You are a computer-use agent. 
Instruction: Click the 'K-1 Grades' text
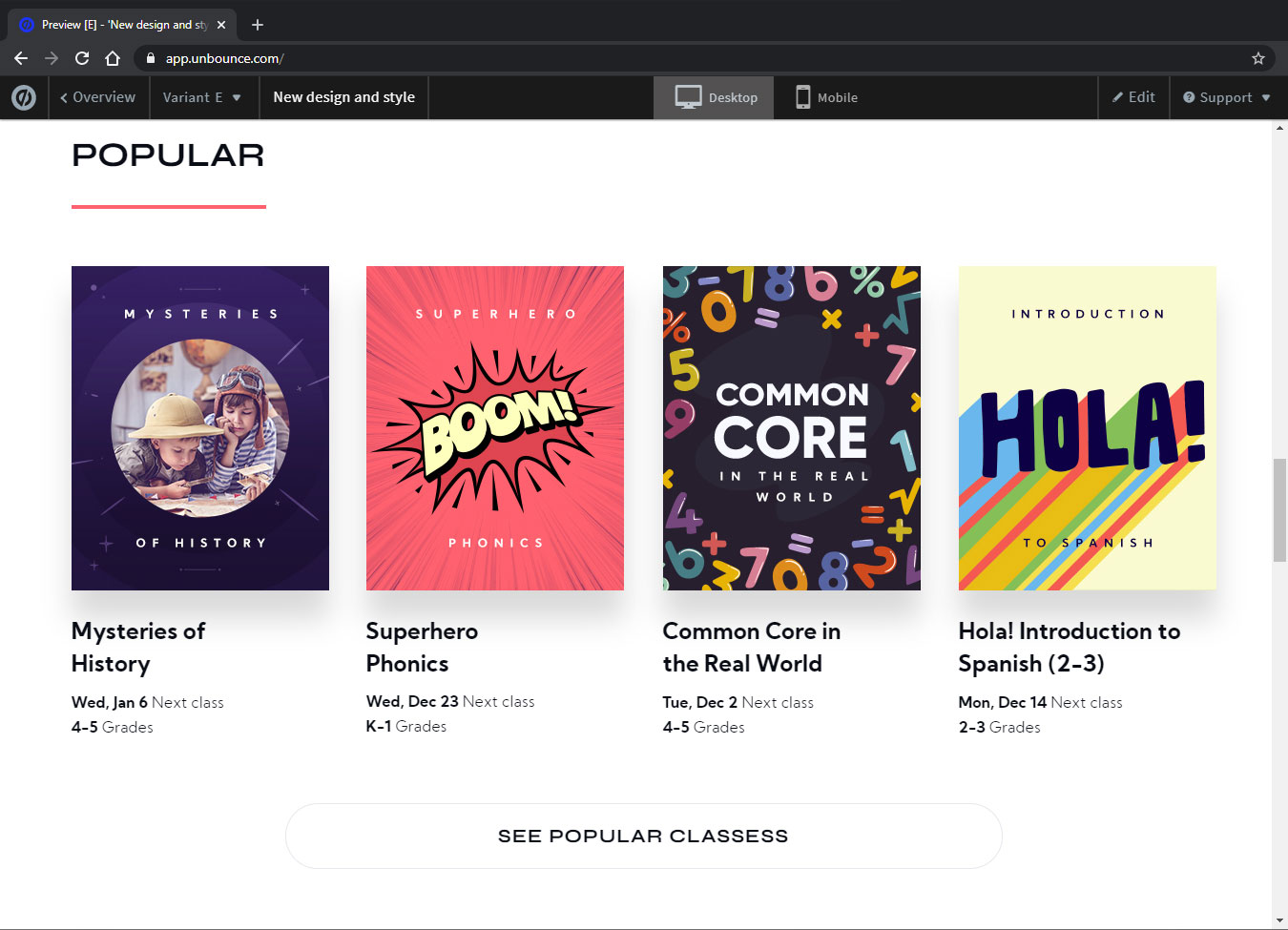coord(406,726)
